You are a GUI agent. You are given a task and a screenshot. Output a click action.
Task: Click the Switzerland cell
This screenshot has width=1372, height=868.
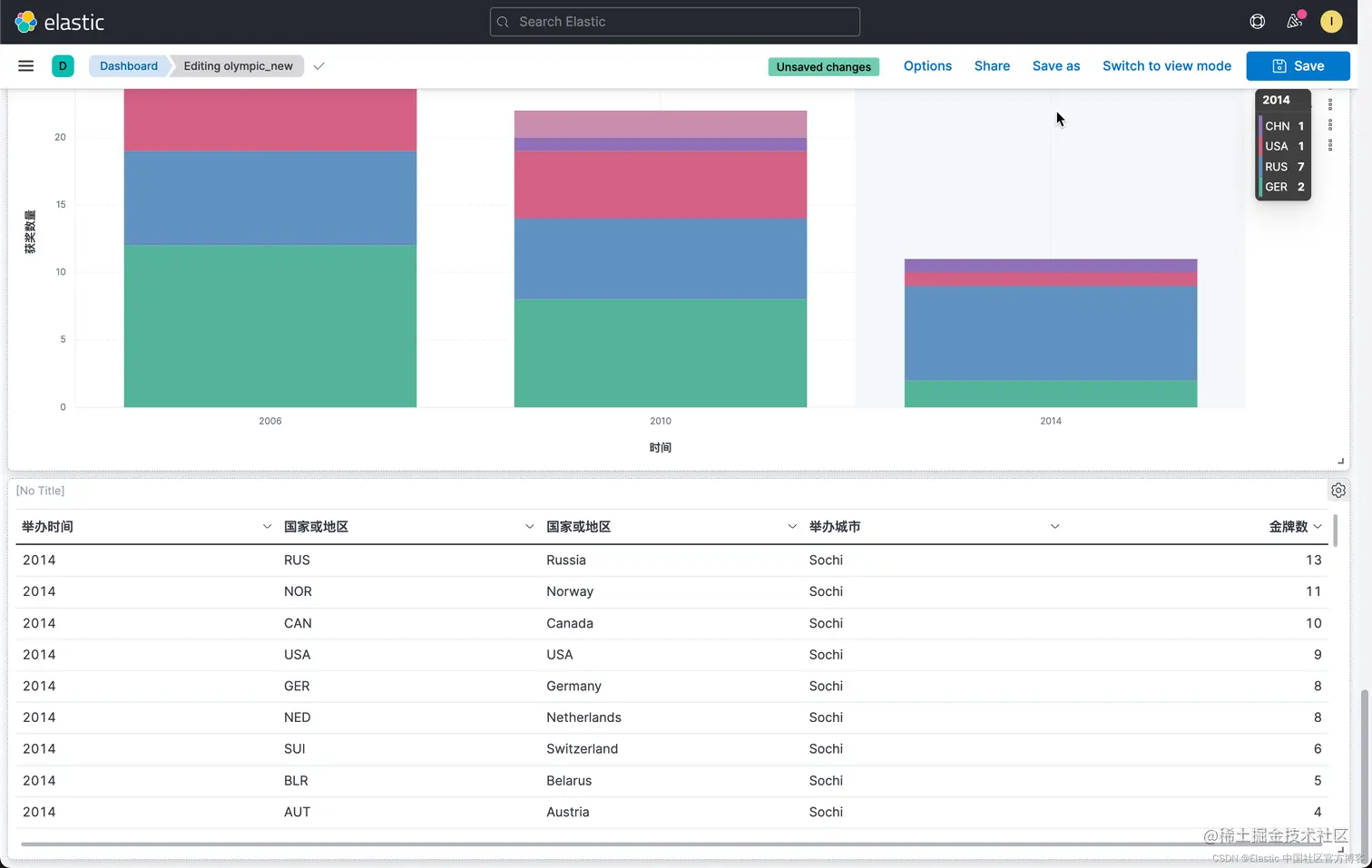pyautogui.click(x=582, y=749)
